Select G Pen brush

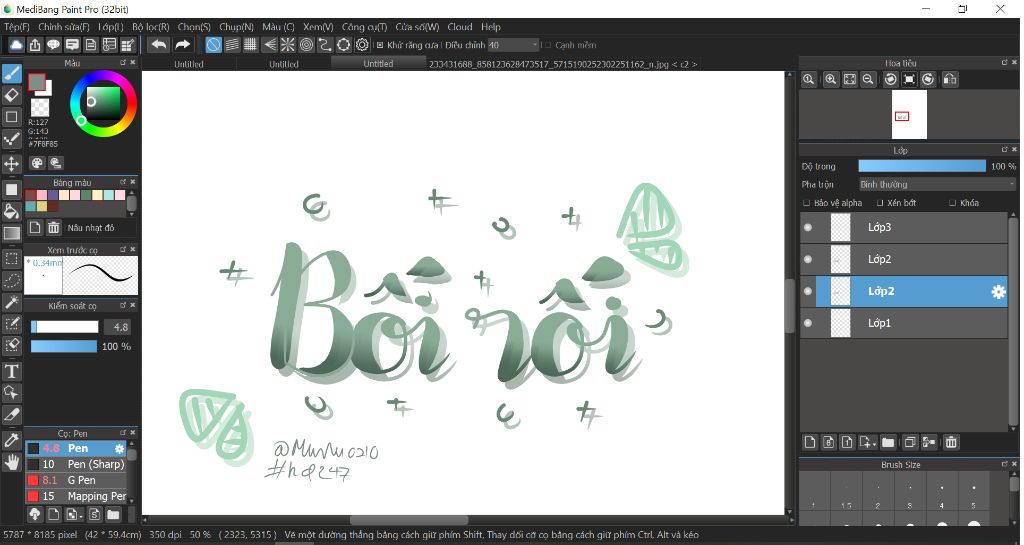(76, 480)
